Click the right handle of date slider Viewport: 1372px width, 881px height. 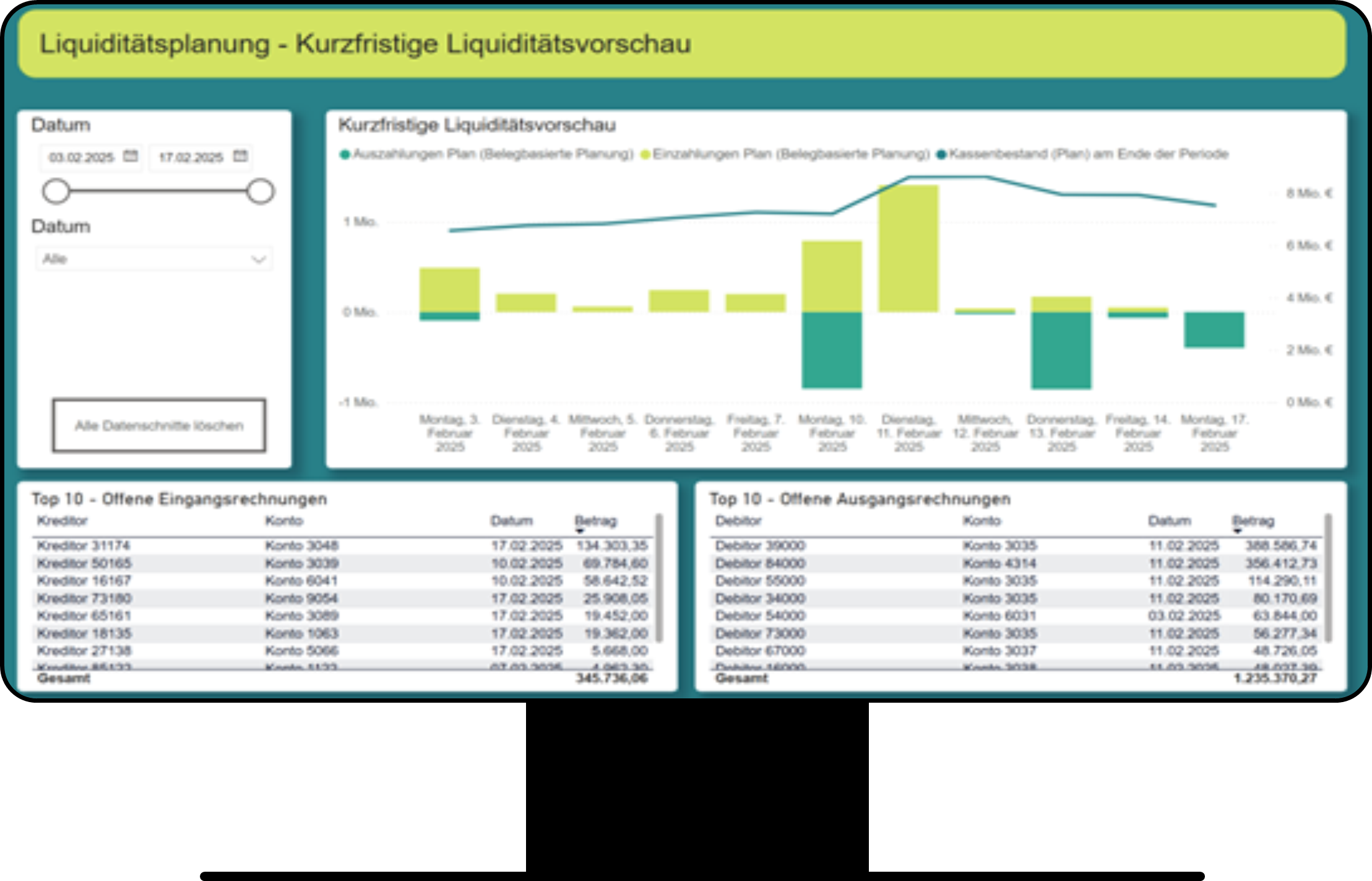(x=260, y=191)
